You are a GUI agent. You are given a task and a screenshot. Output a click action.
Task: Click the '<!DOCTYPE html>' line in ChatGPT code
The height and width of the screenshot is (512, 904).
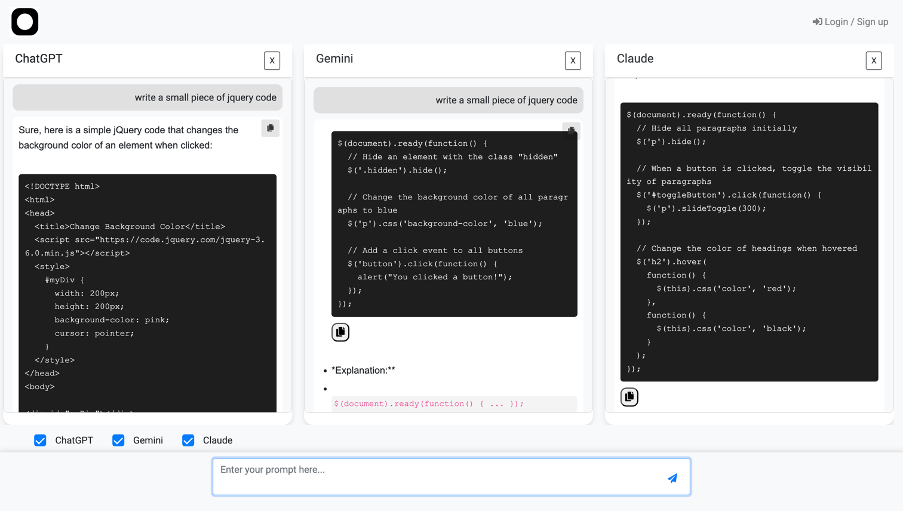coord(62,186)
